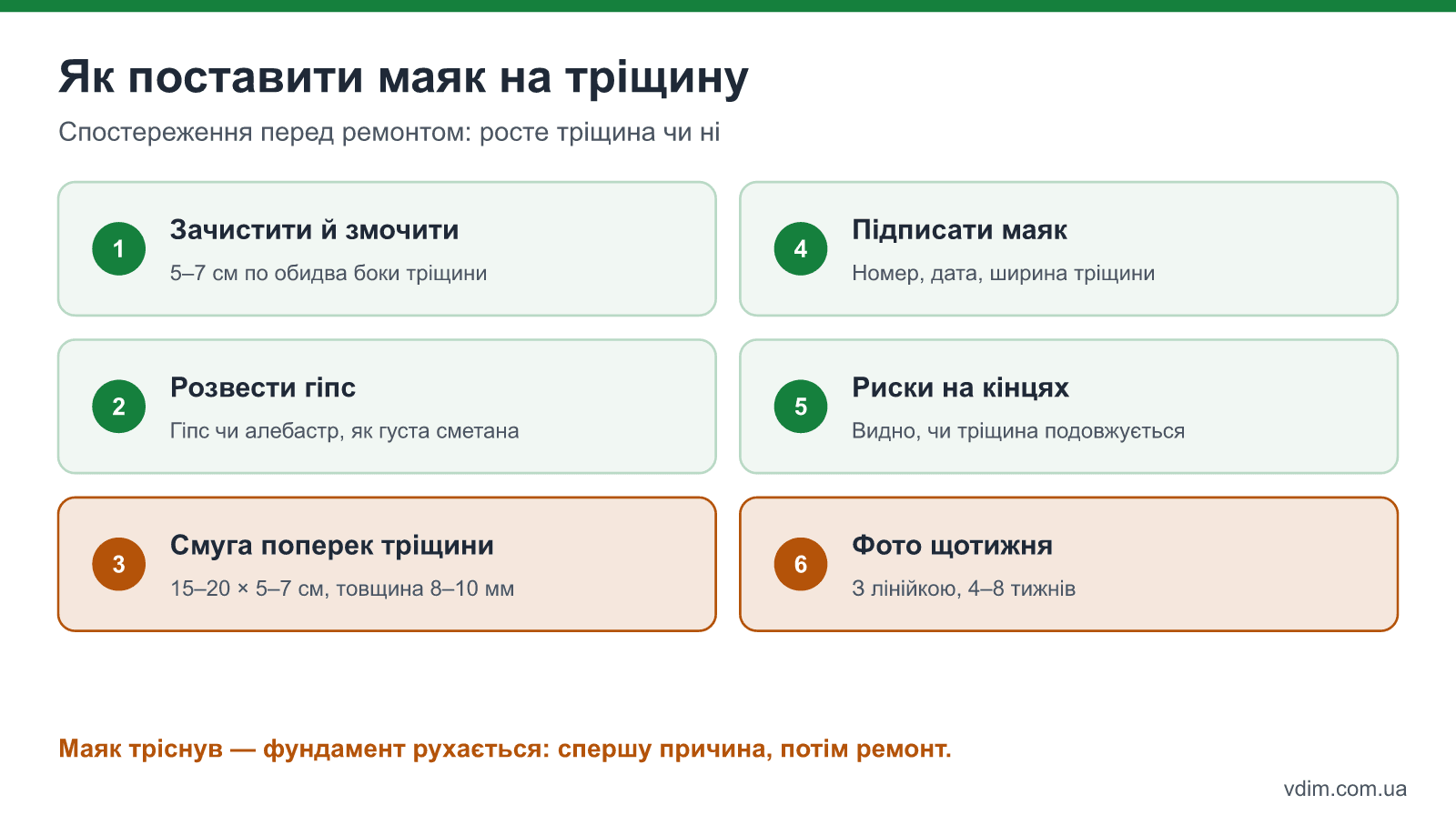Click the text "Гіпс чи алебастр, як густа сметана"

pyautogui.click(x=344, y=431)
